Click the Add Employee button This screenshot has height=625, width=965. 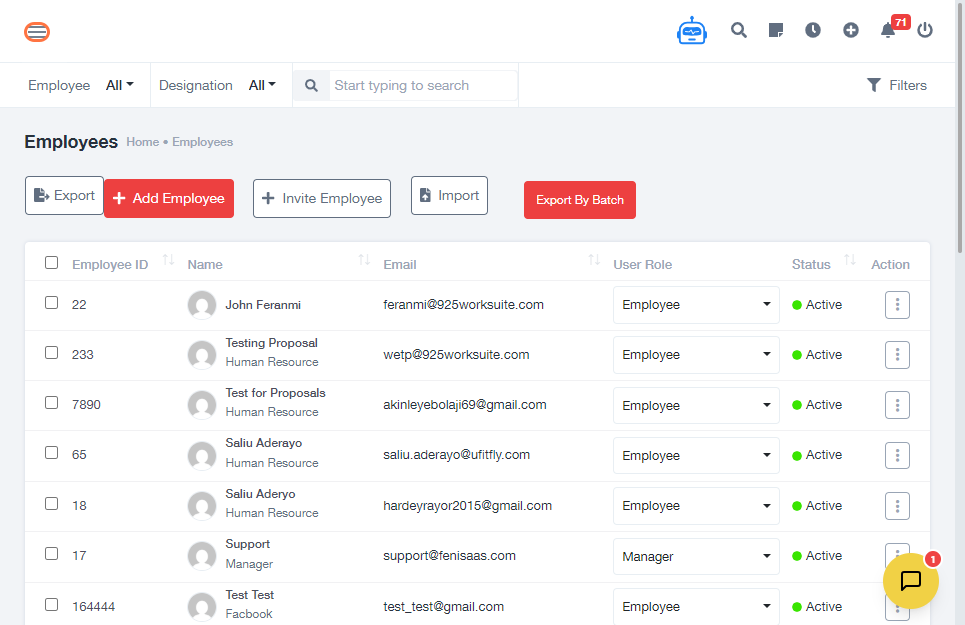tap(169, 198)
